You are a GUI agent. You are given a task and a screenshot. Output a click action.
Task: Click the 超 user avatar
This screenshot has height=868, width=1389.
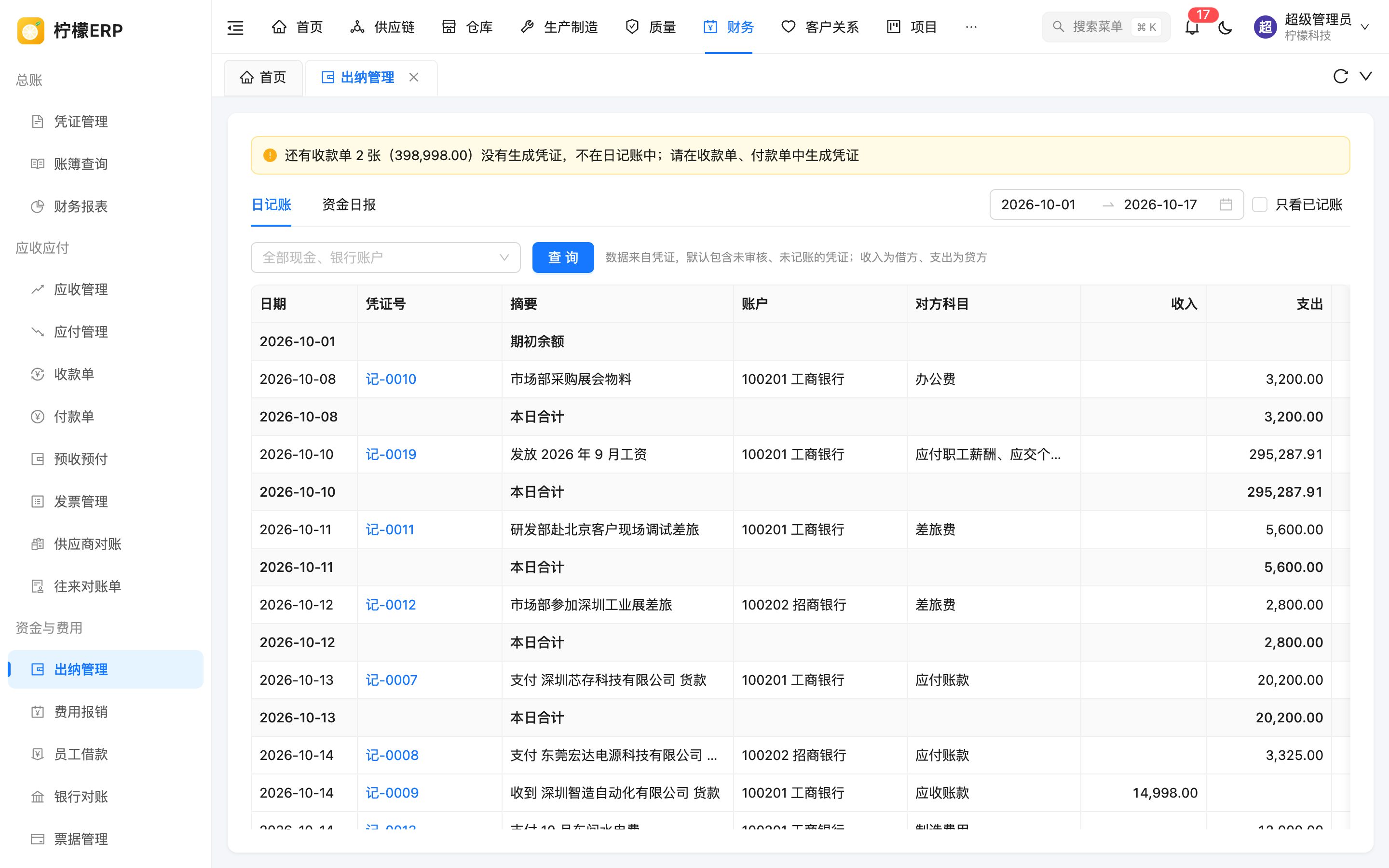click(1265, 27)
